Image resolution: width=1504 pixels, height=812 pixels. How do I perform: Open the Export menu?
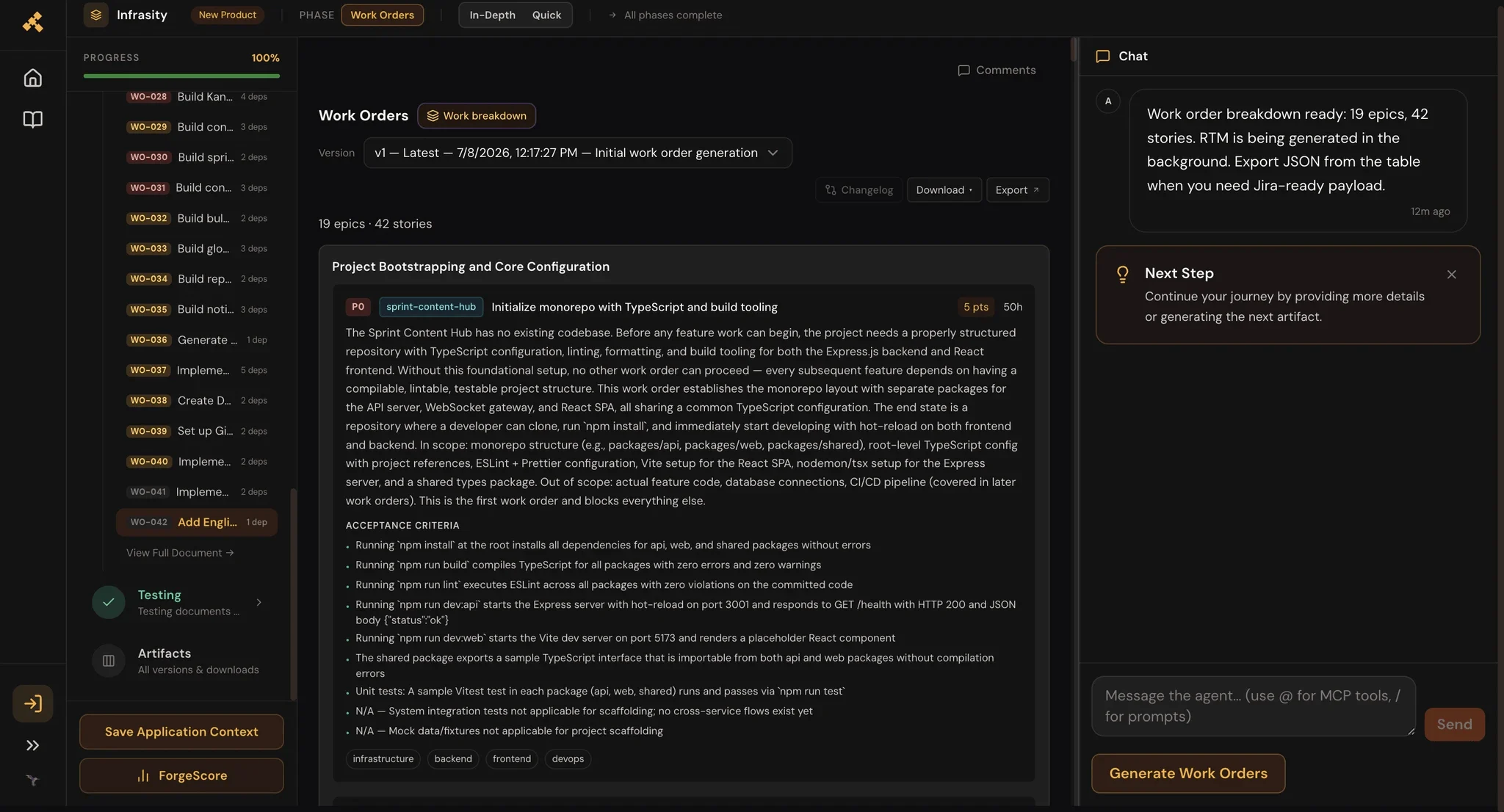tap(1017, 190)
